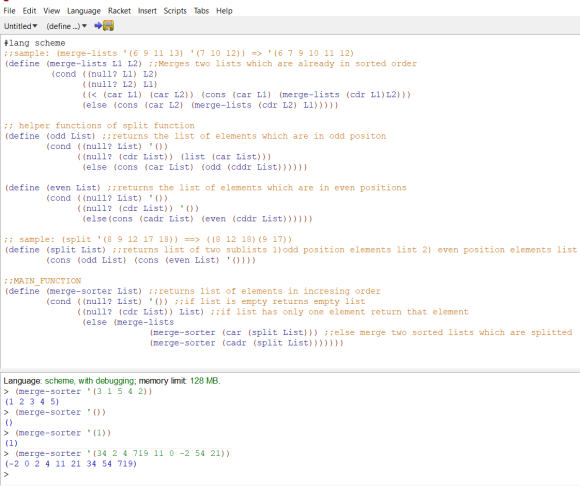Viewport: 580px width, 486px height.
Task: Open the Racket menu
Action: 119,11
